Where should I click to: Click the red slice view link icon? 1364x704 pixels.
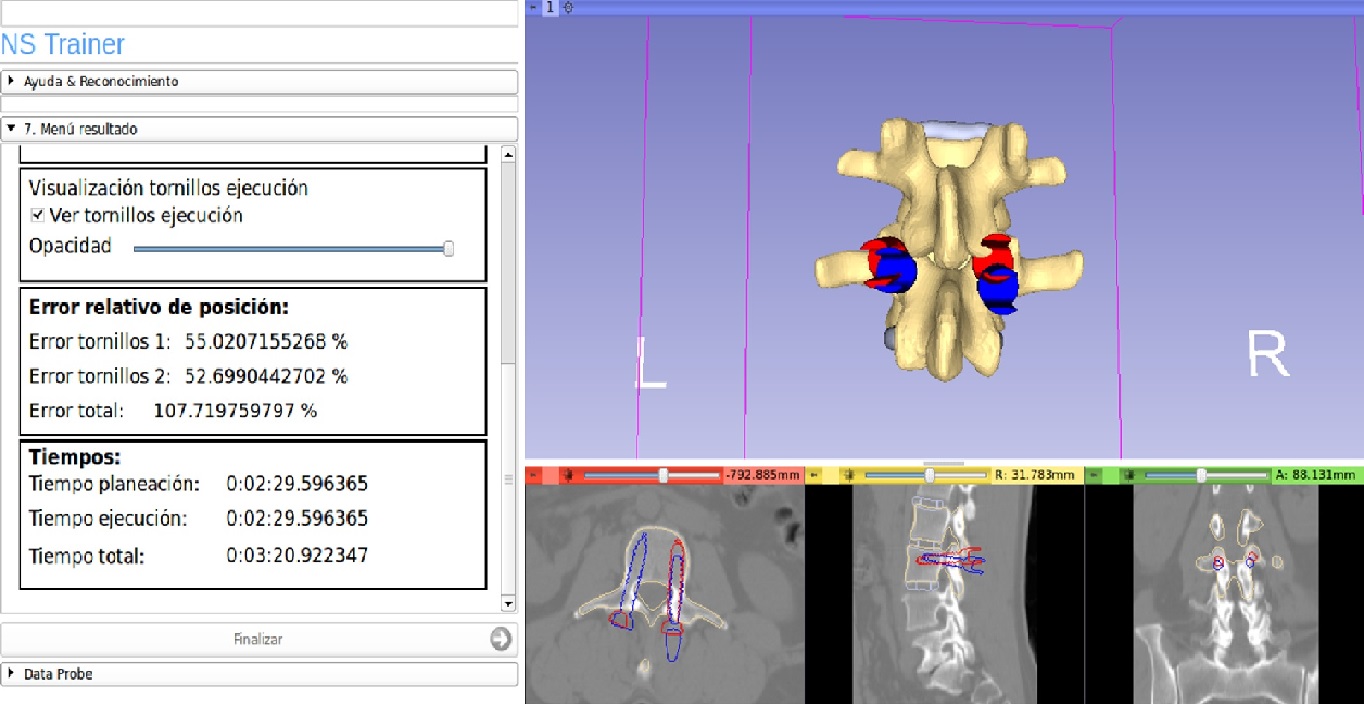[x=568, y=475]
